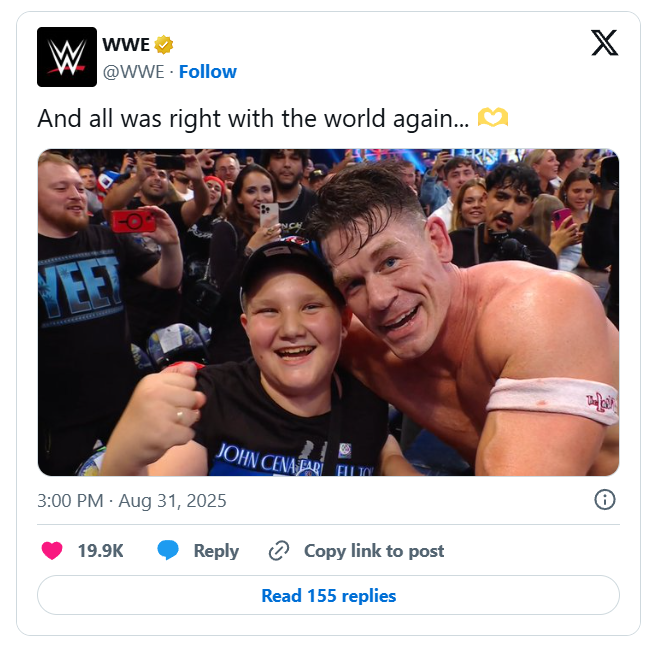Click the chain link copy icon
The height and width of the screenshot is (647, 652).
279,550
